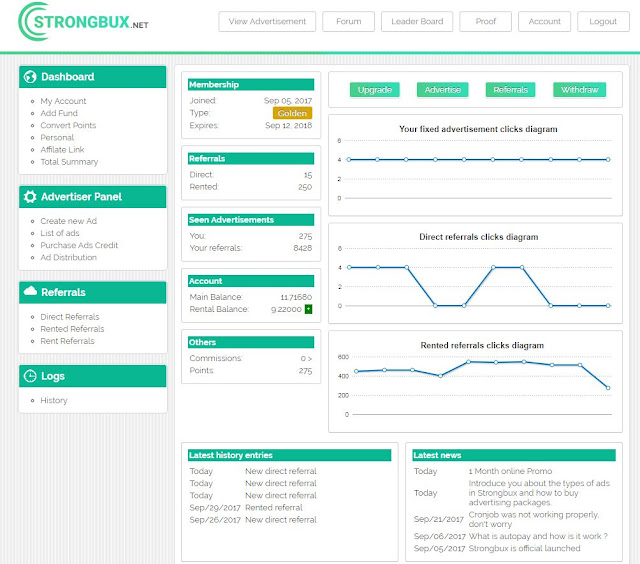Open History under Logs
This screenshot has height=564, width=640.
pyautogui.click(x=54, y=400)
